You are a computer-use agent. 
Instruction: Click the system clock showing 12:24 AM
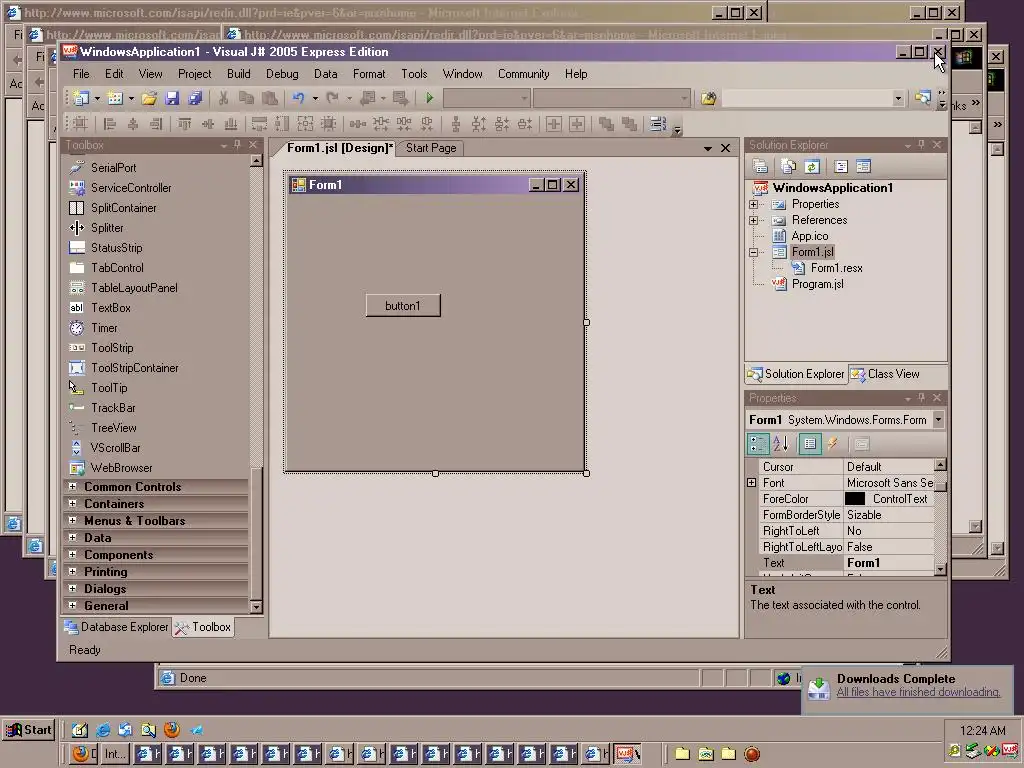tap(983, 730)
